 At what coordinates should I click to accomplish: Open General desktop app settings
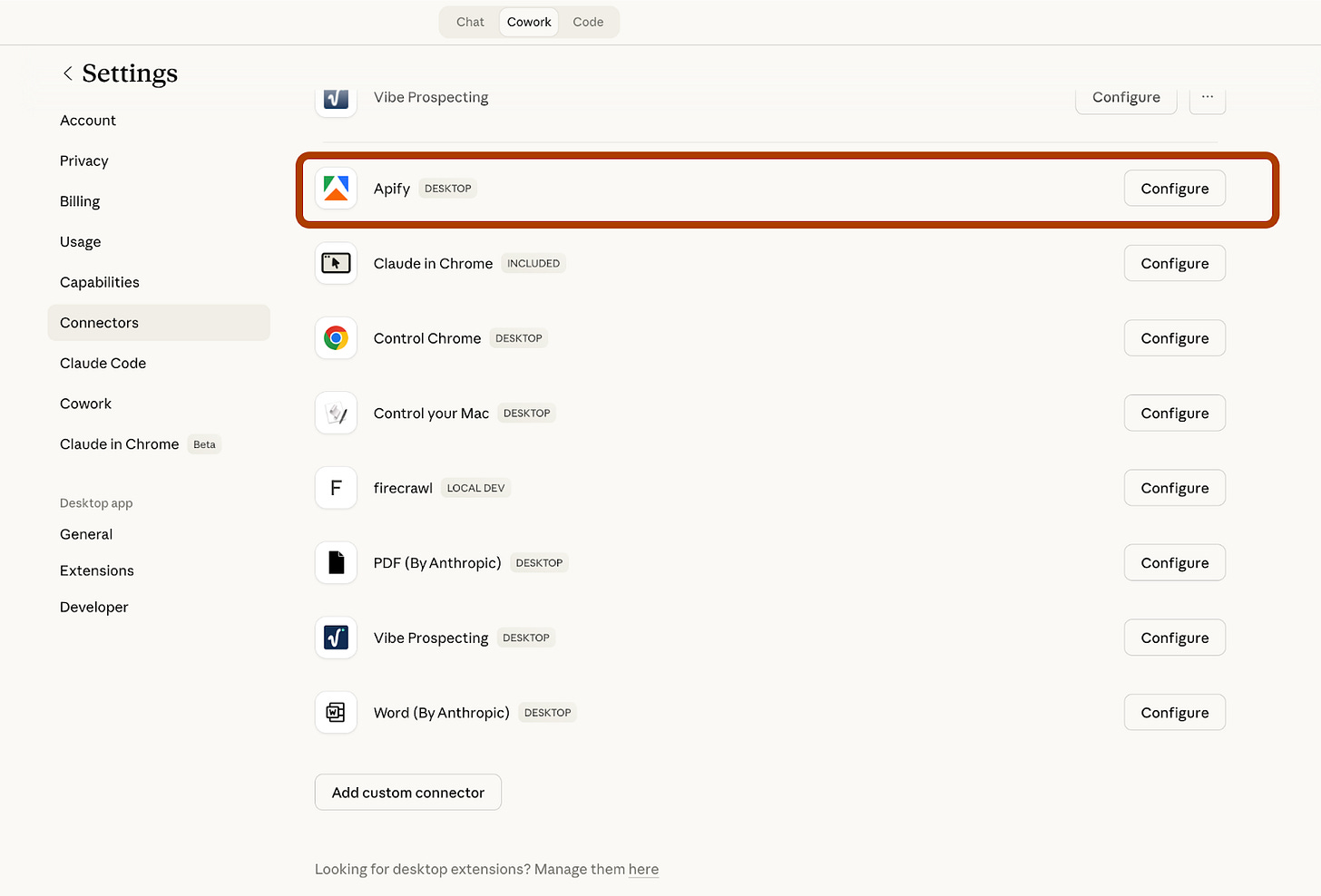(x=86, y=534)
